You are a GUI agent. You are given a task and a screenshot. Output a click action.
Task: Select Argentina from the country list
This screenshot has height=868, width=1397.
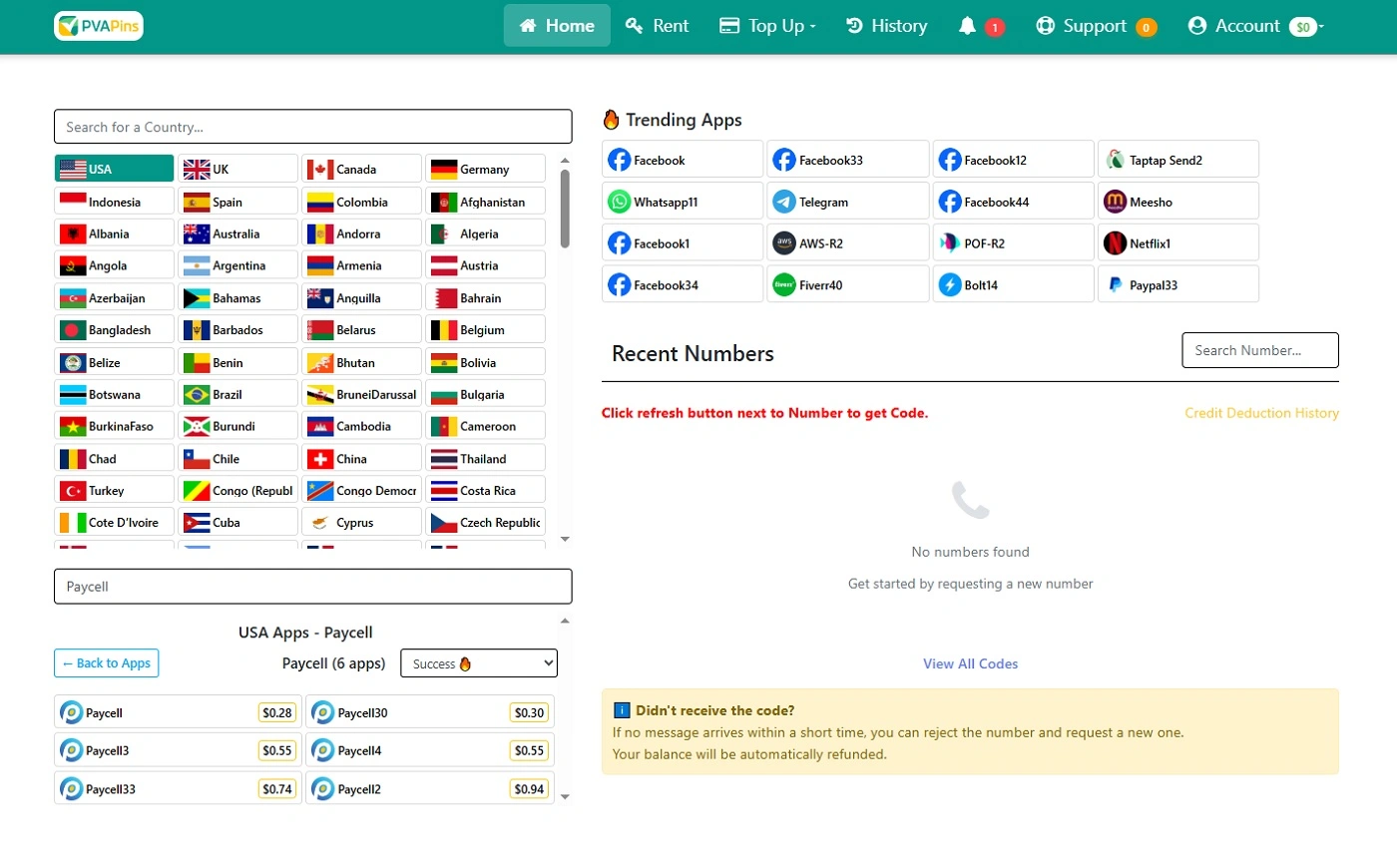(238, 265)
